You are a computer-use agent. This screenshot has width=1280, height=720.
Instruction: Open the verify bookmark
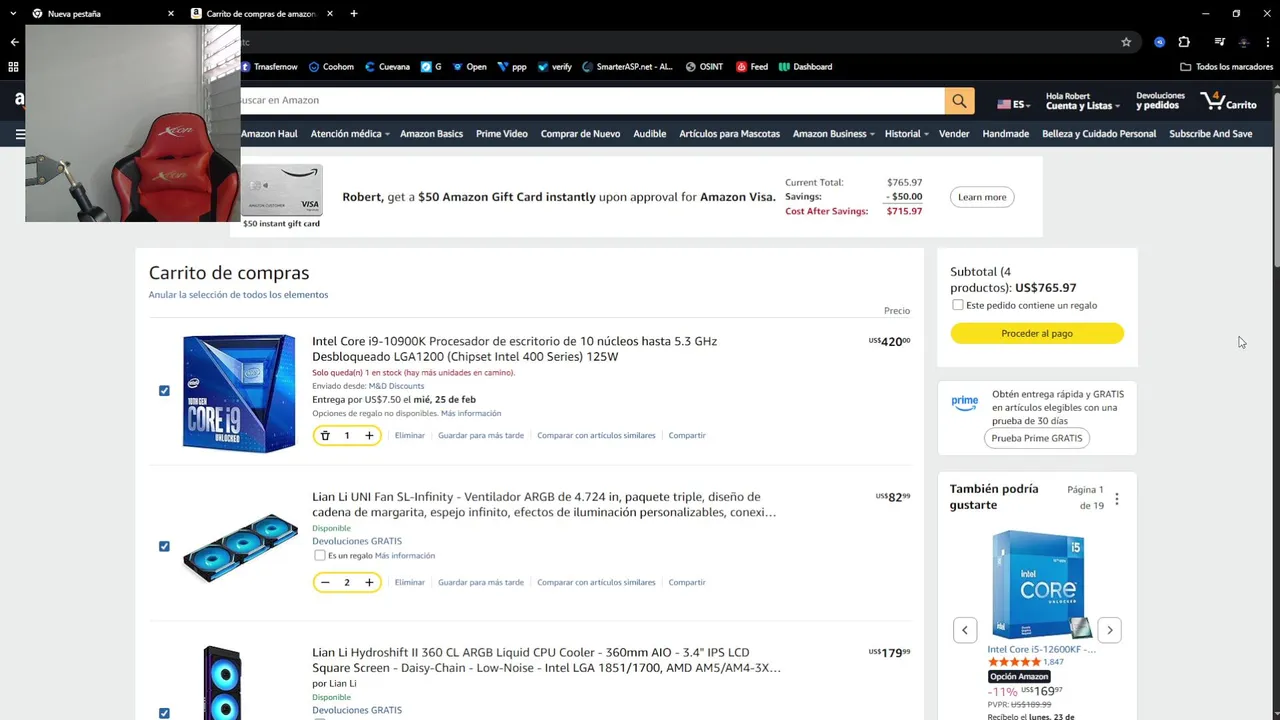[554, 67]
